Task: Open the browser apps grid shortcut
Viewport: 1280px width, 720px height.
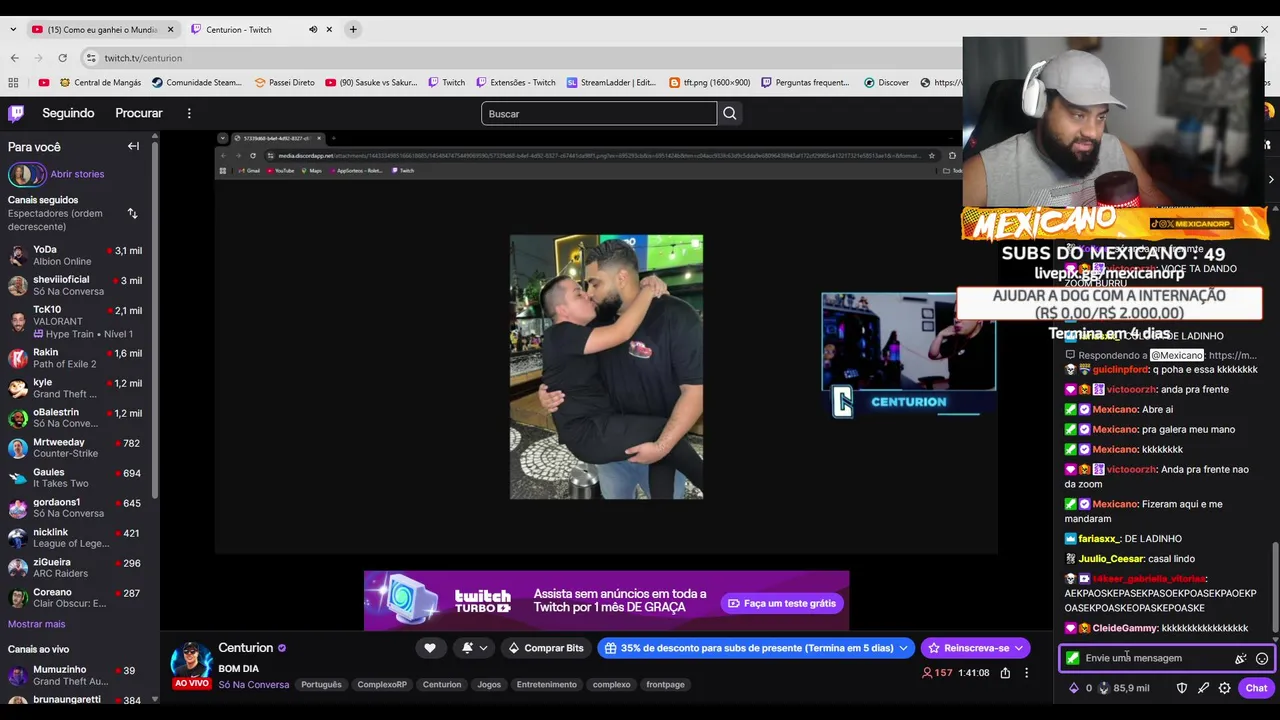Action: 13,82
